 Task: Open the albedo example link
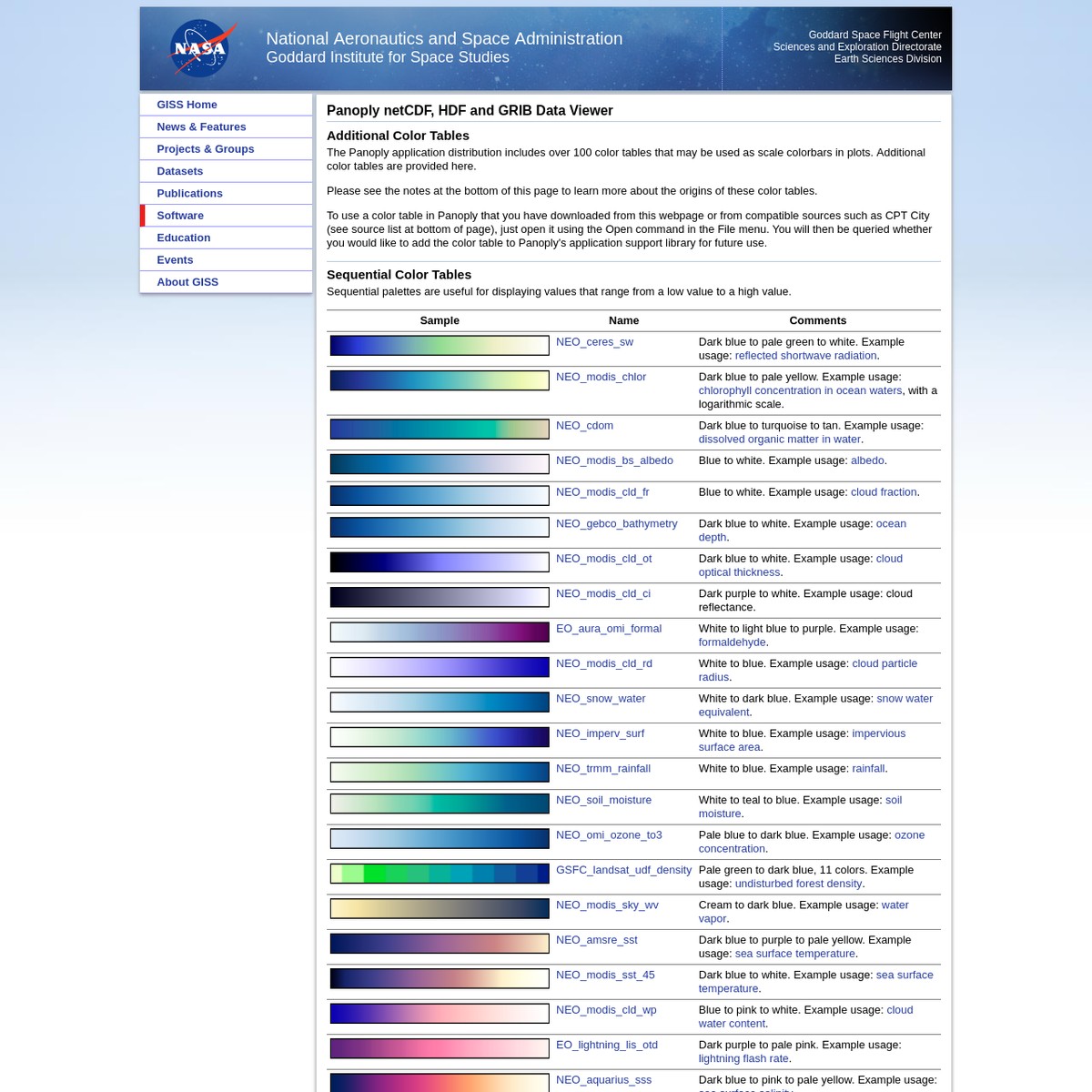[867, 460]
